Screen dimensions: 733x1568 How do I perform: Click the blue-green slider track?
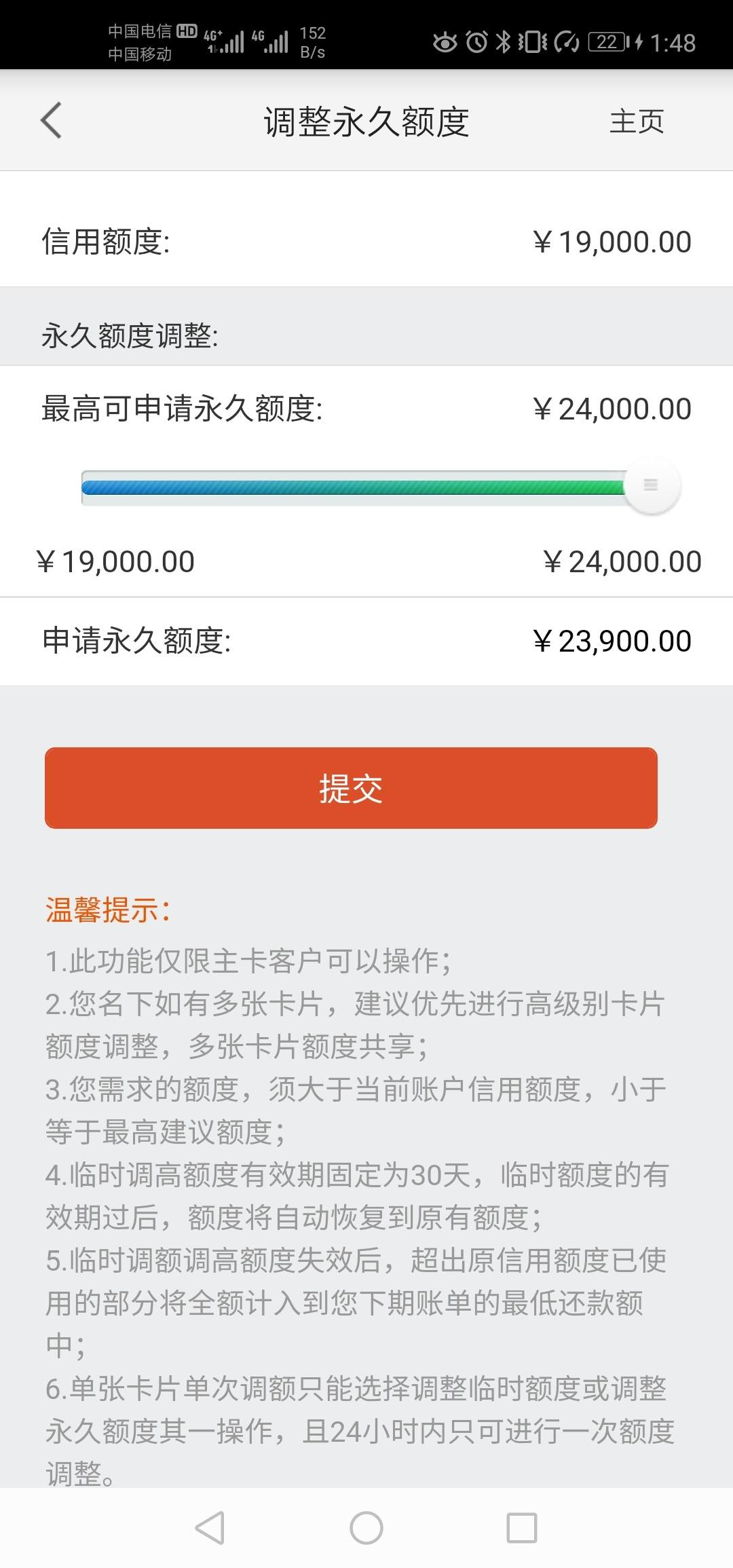(x=353, y=487)
